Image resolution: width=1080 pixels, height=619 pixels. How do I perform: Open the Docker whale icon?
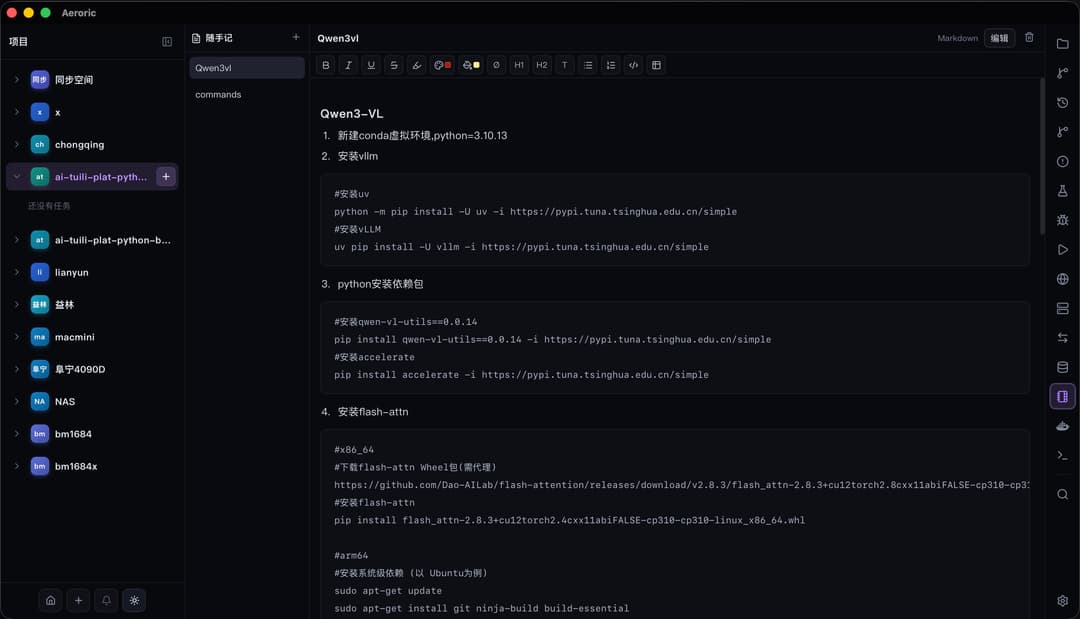[1063, 426]
